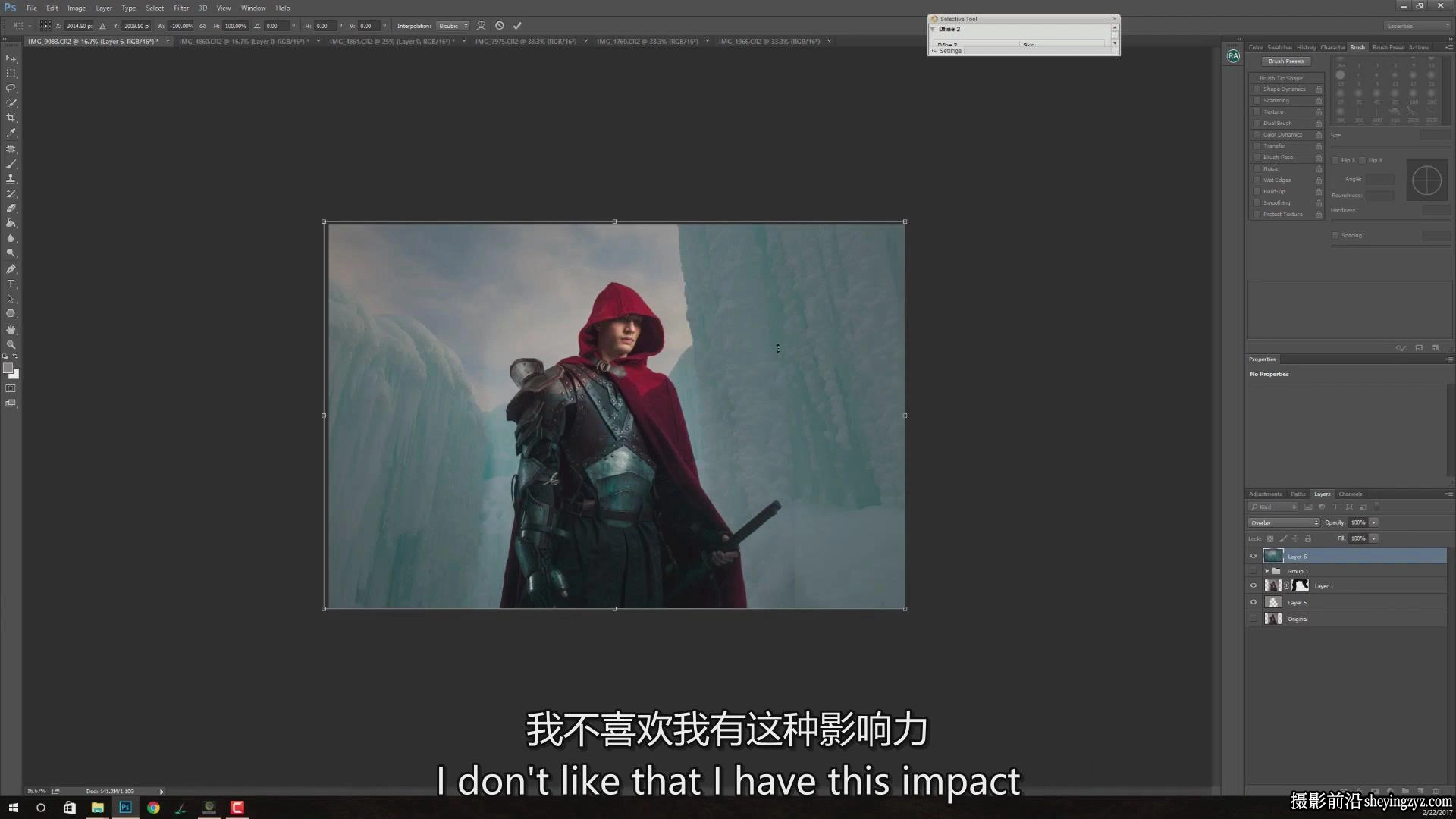Click the Brush Presets button
Image resolution: width=1456 pixels, height=819 pixels.
[x=1286, y=61]
